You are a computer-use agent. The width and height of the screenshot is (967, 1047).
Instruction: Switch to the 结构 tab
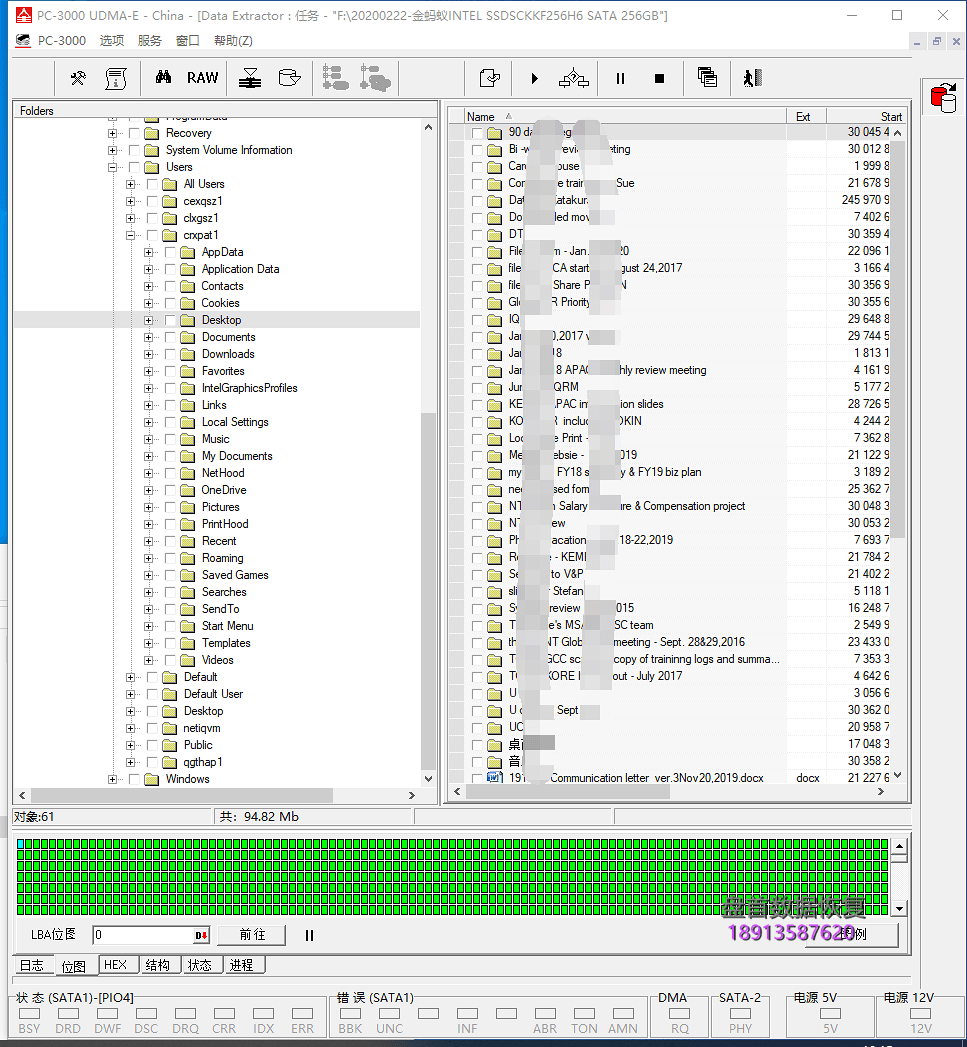[158, 965]
